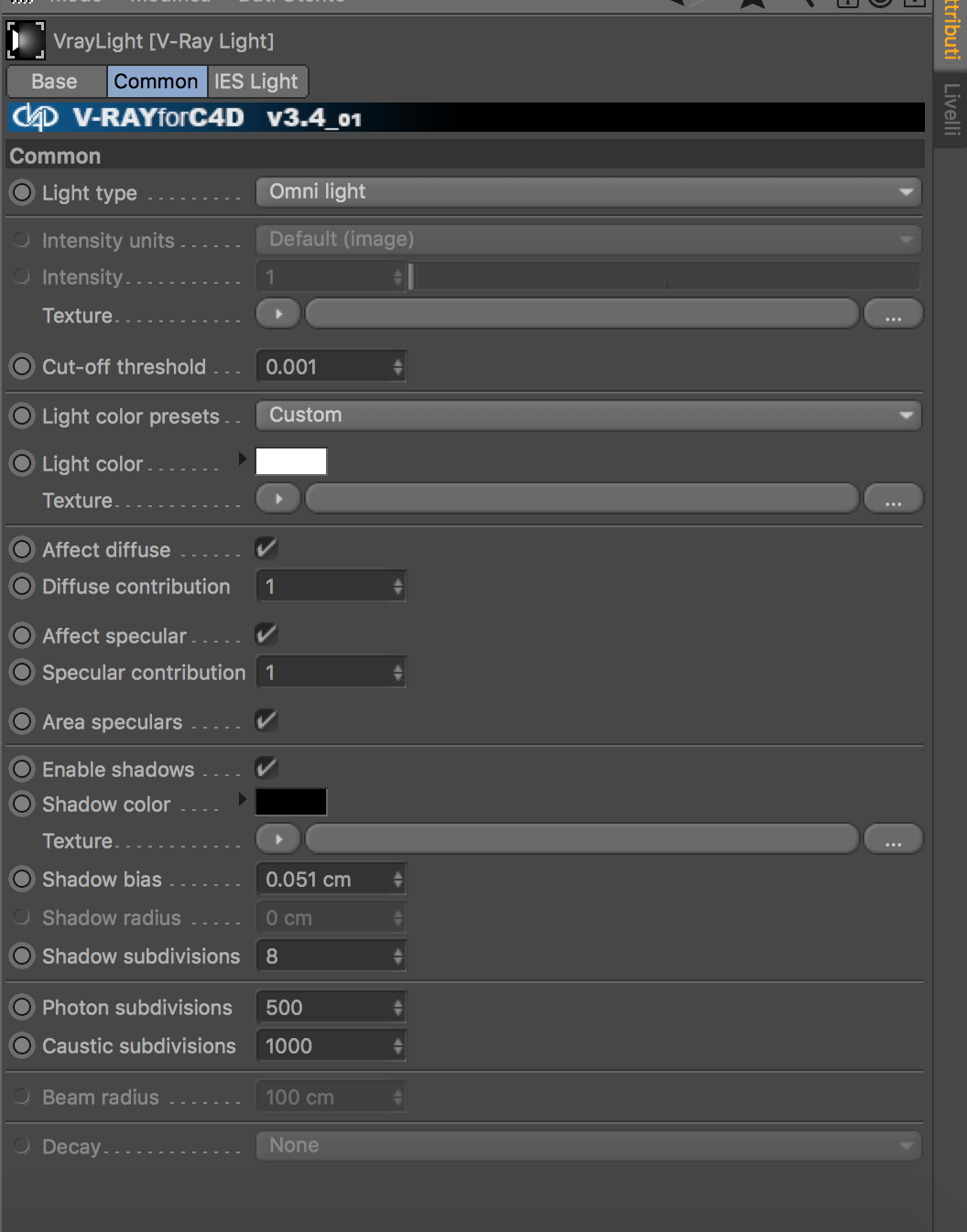Open the Light type dropdown

tap(589, 192)
